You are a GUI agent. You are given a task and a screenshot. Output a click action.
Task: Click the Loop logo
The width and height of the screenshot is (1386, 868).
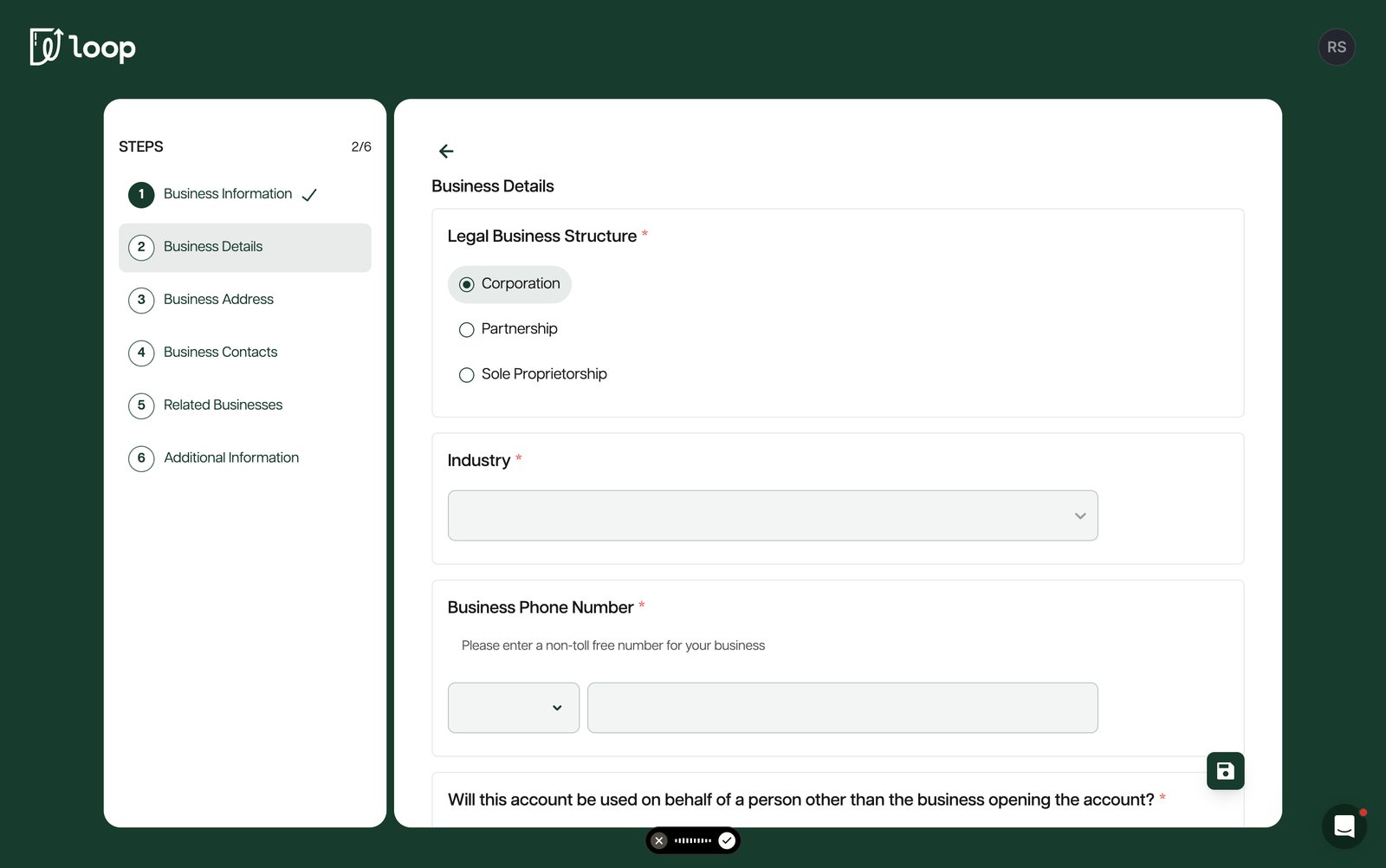(82, 47)
